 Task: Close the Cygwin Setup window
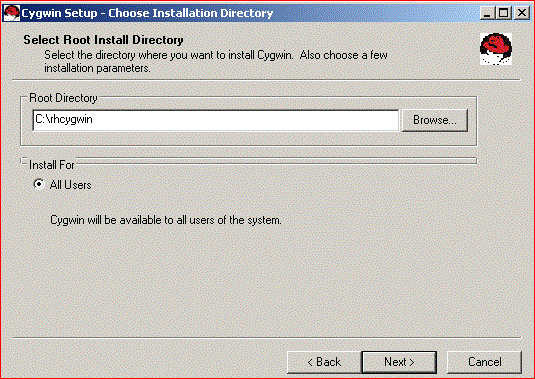(x=522, y=13)
